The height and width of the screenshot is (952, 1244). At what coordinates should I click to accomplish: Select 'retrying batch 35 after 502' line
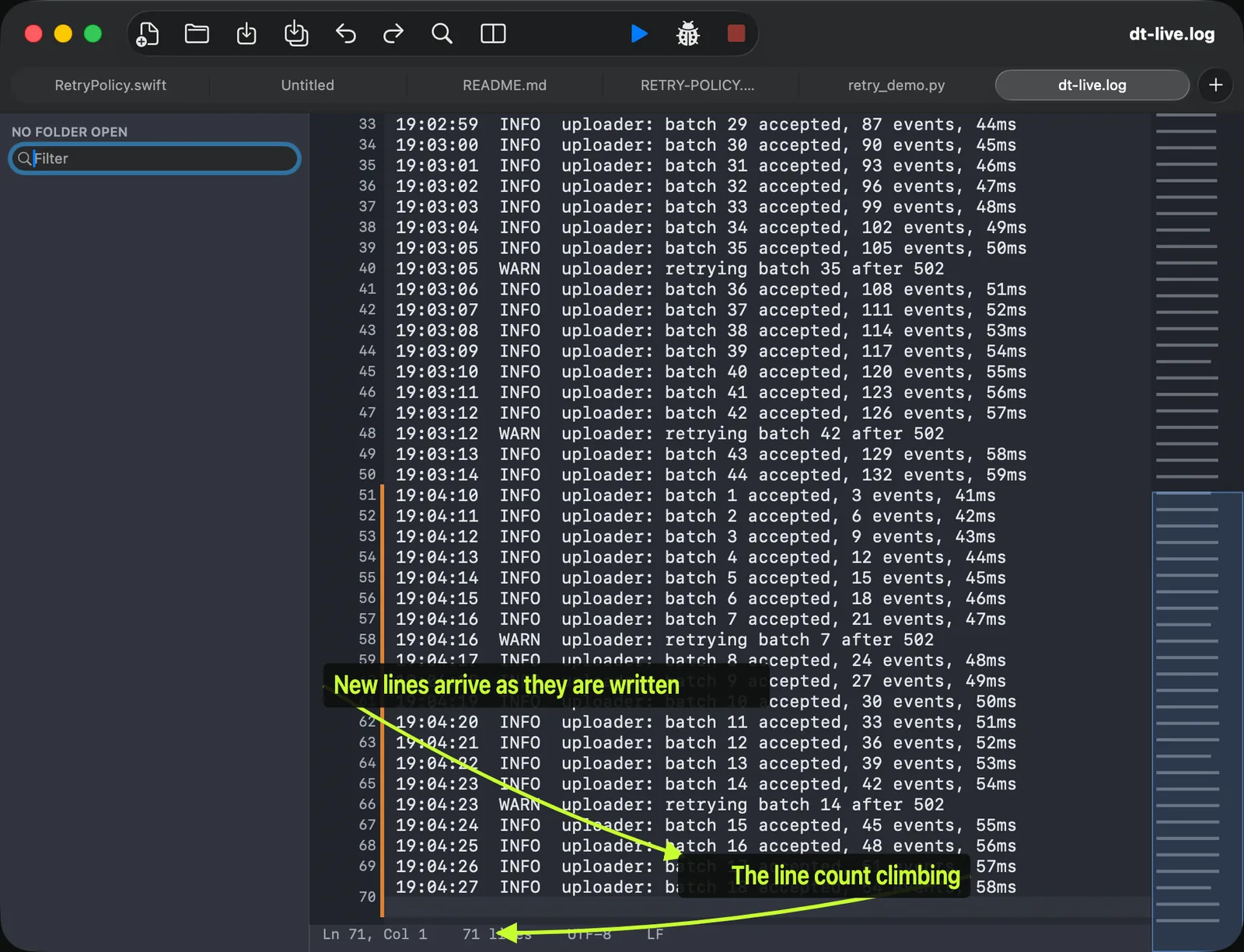point(669,269)
